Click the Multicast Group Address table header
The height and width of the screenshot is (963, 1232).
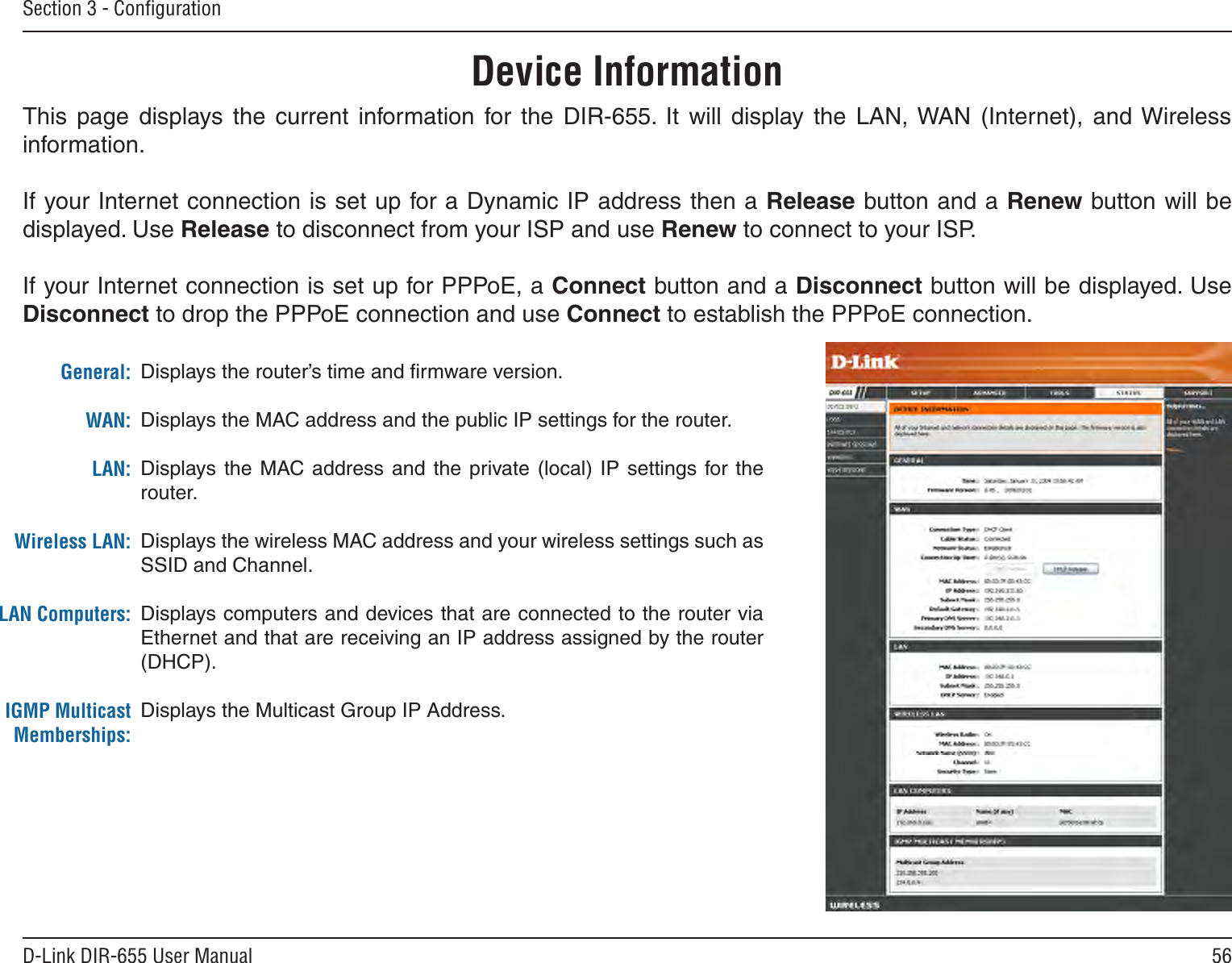point(930,861)
